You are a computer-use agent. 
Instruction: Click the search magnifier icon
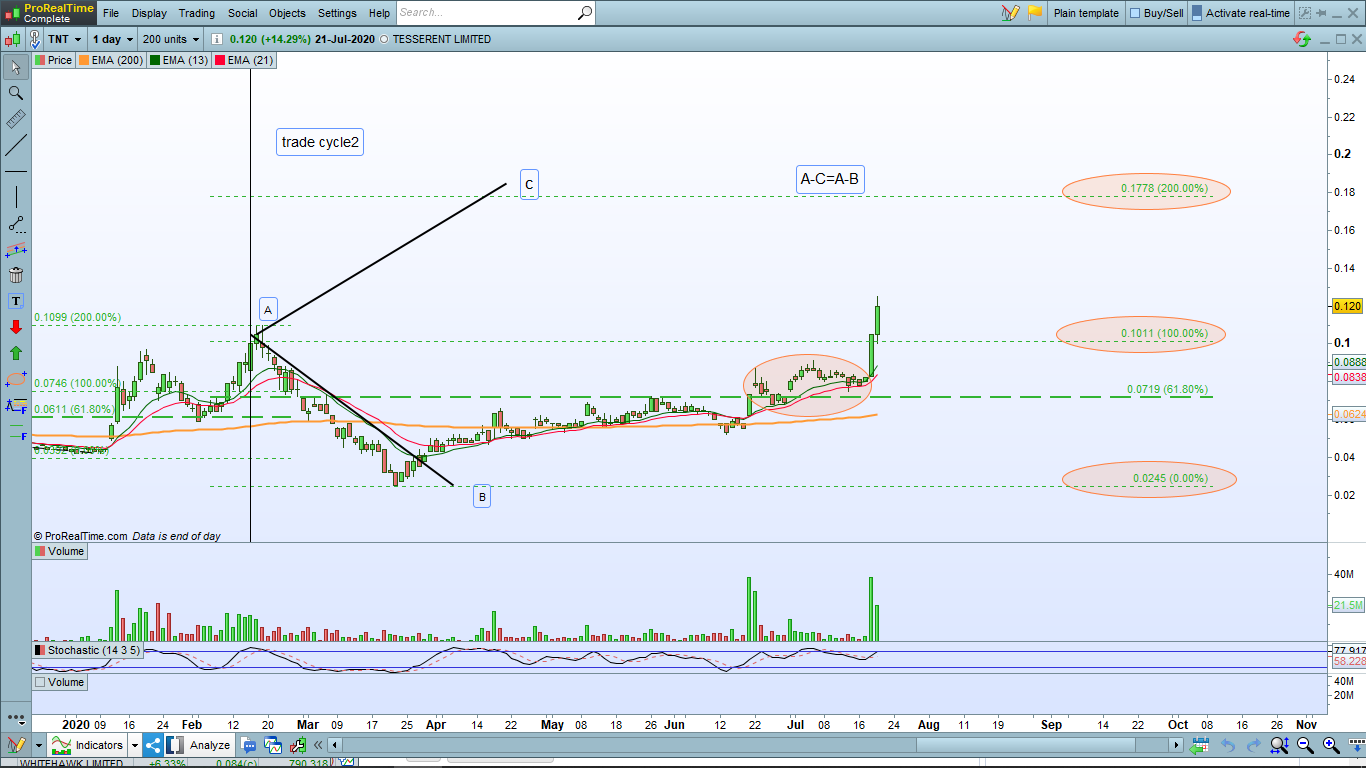(585, 13)
